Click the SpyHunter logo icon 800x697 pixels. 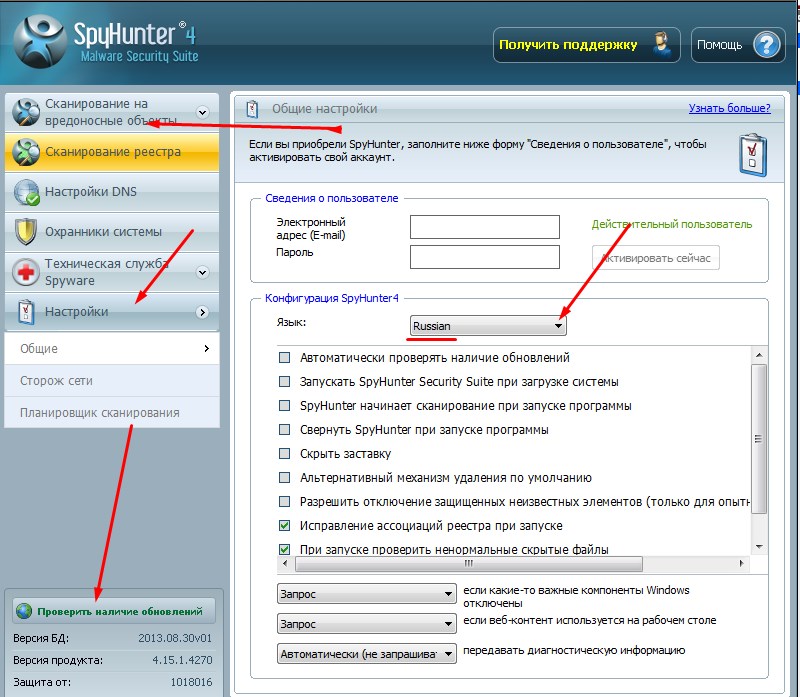(x=40, y=41)
